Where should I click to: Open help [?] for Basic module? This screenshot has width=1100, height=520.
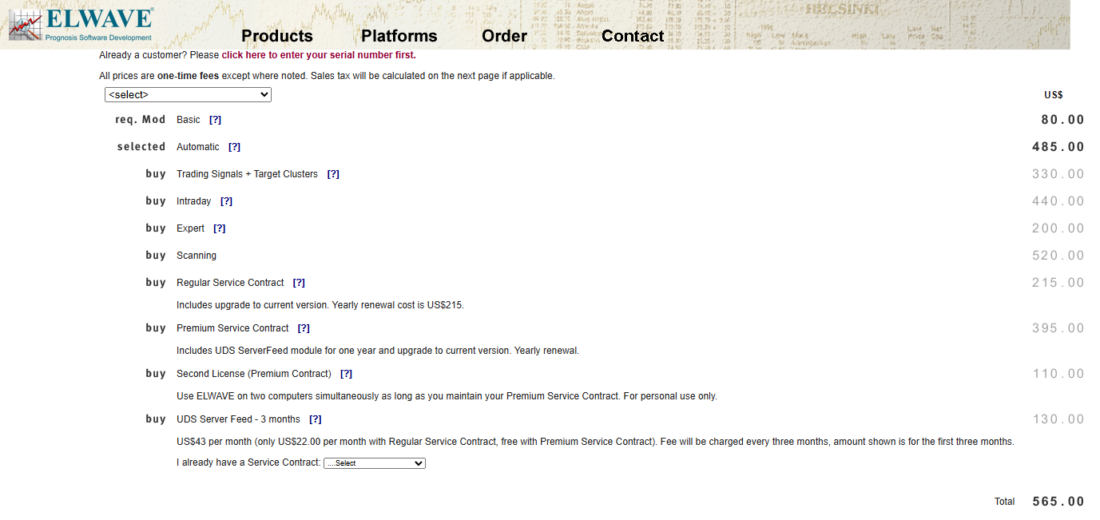click(x=215, y=120)
